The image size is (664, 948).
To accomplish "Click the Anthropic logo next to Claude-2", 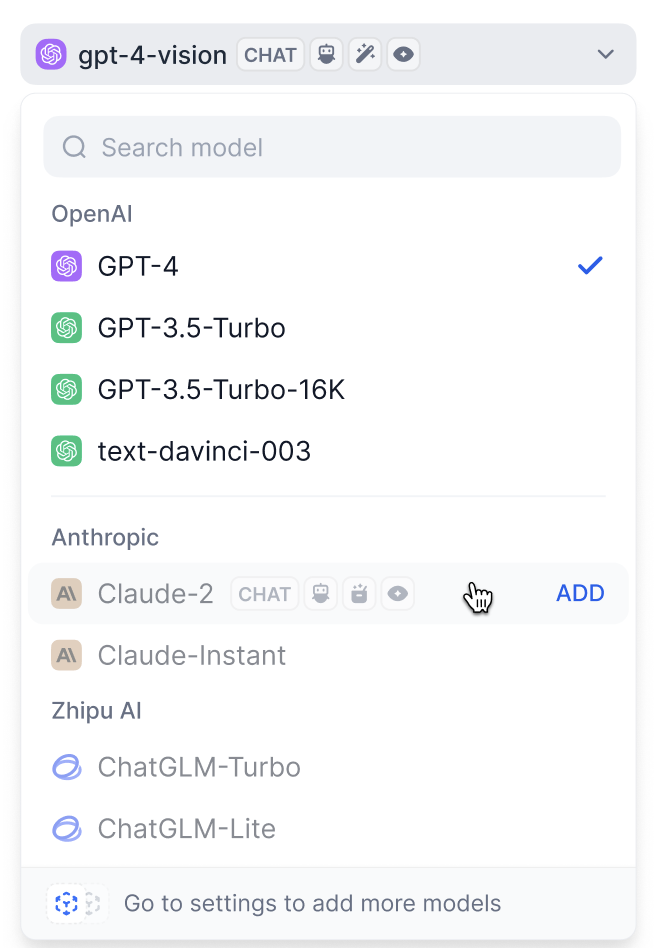I will 66,594.
